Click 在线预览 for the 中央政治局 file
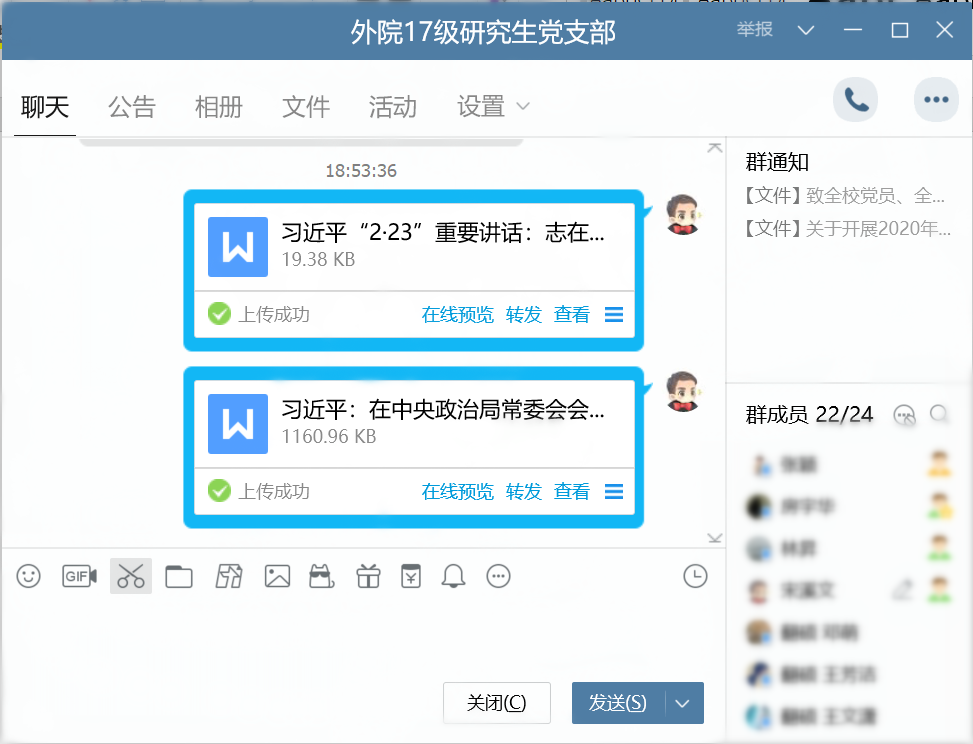This screenshot has height=744, width=973. pyautogui.click(x=457, y=491)
